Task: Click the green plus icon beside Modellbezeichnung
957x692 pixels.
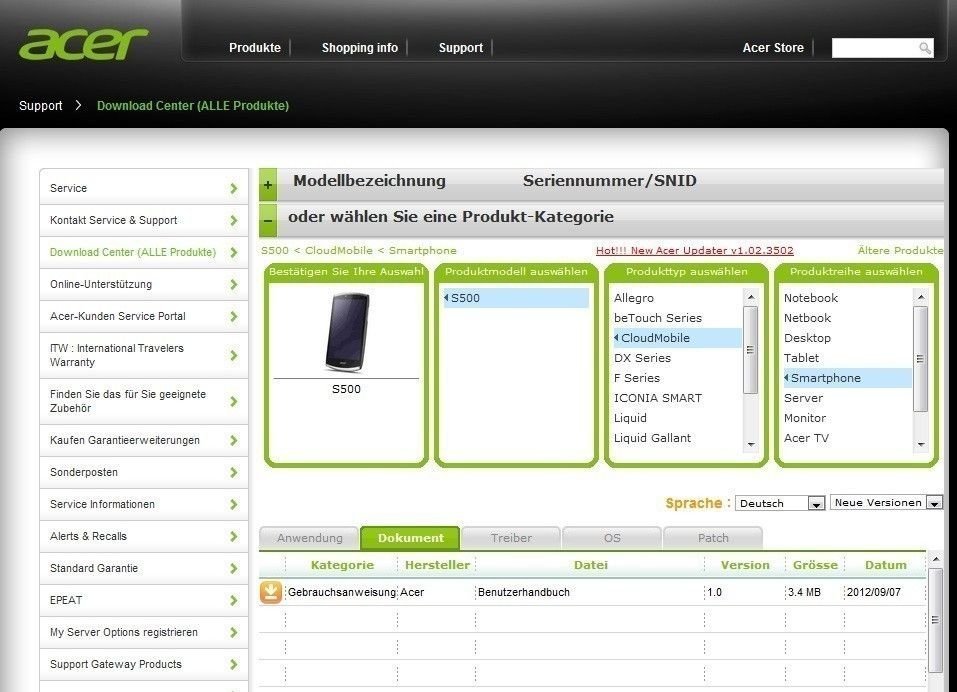Action: click(268, 185)
